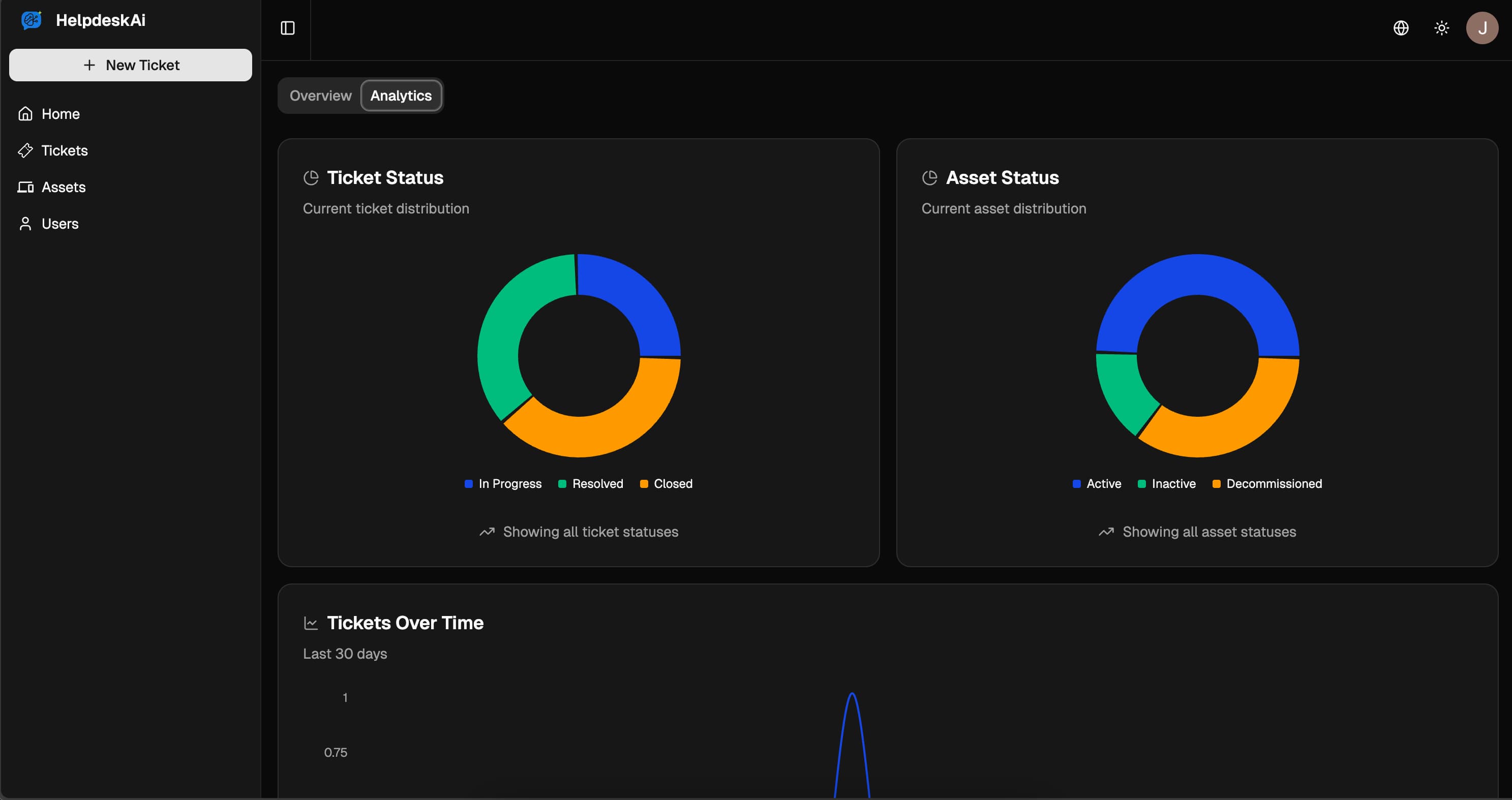This screenshot has height=800, width=1512.
Task: Click the line chart icon beside Tickets Over Time
Action: 311,623
